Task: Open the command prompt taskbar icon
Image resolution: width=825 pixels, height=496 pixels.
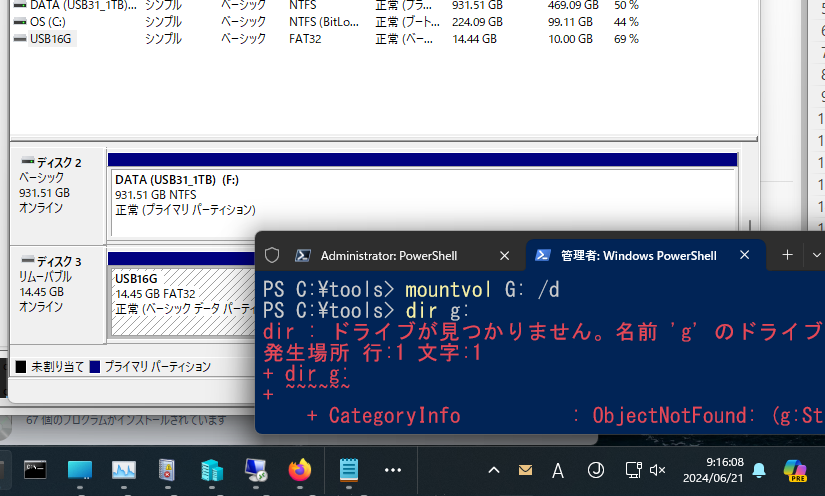Action: [x=35, y=470]
